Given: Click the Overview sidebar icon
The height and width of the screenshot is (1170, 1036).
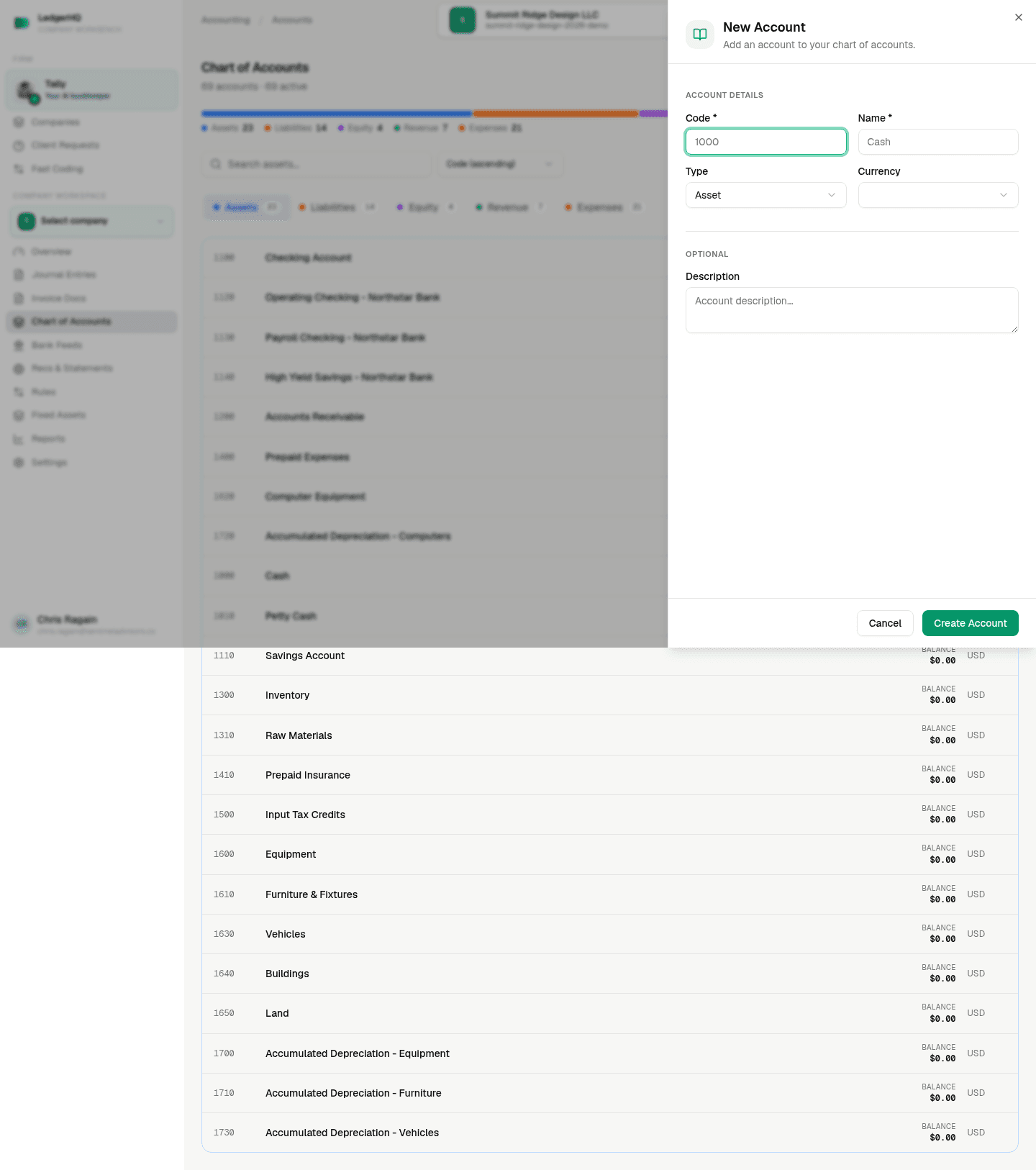Looking at the screenshot, I should [19, 252].
